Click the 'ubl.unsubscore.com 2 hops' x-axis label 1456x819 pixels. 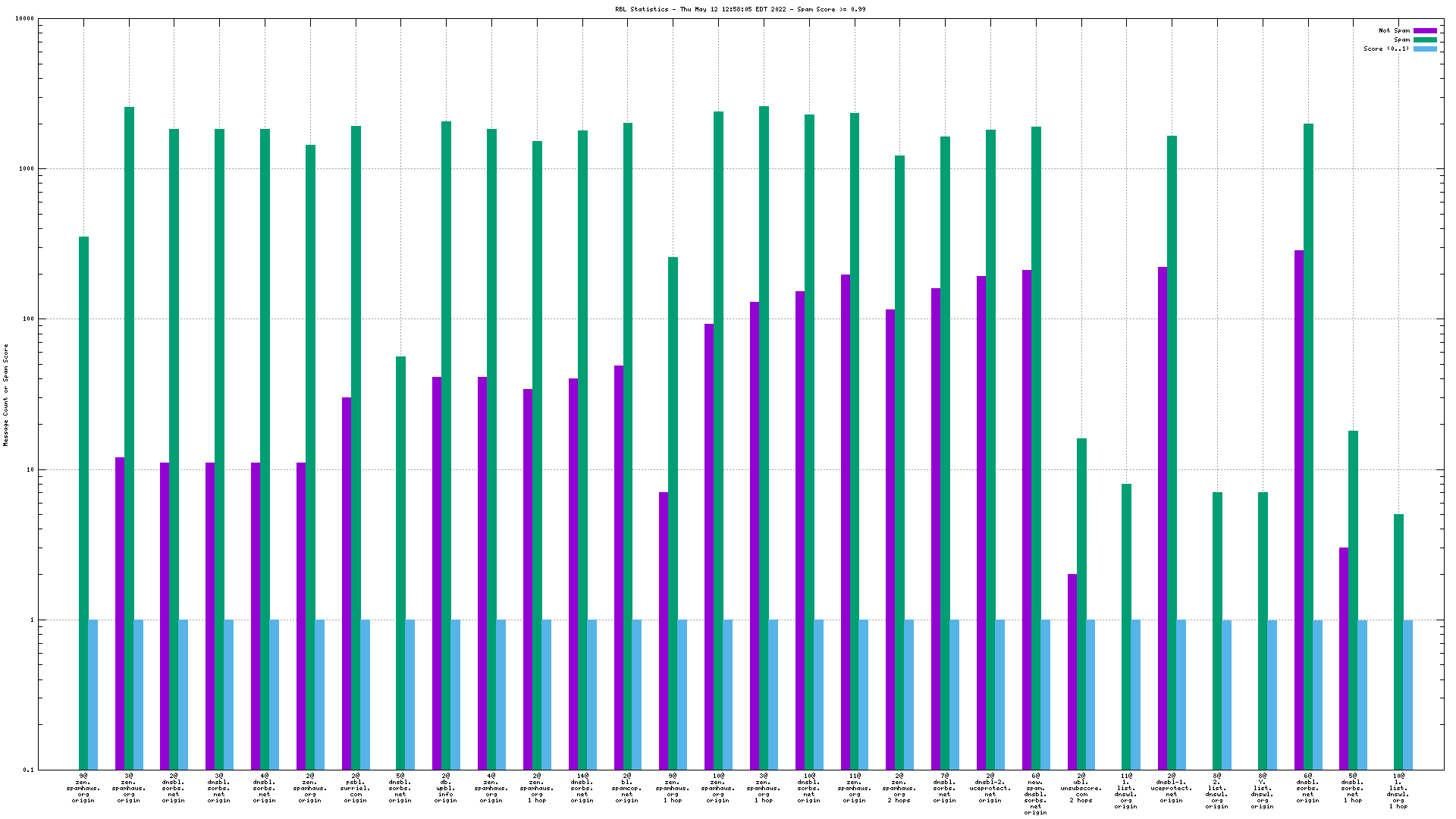point(1081,788)
